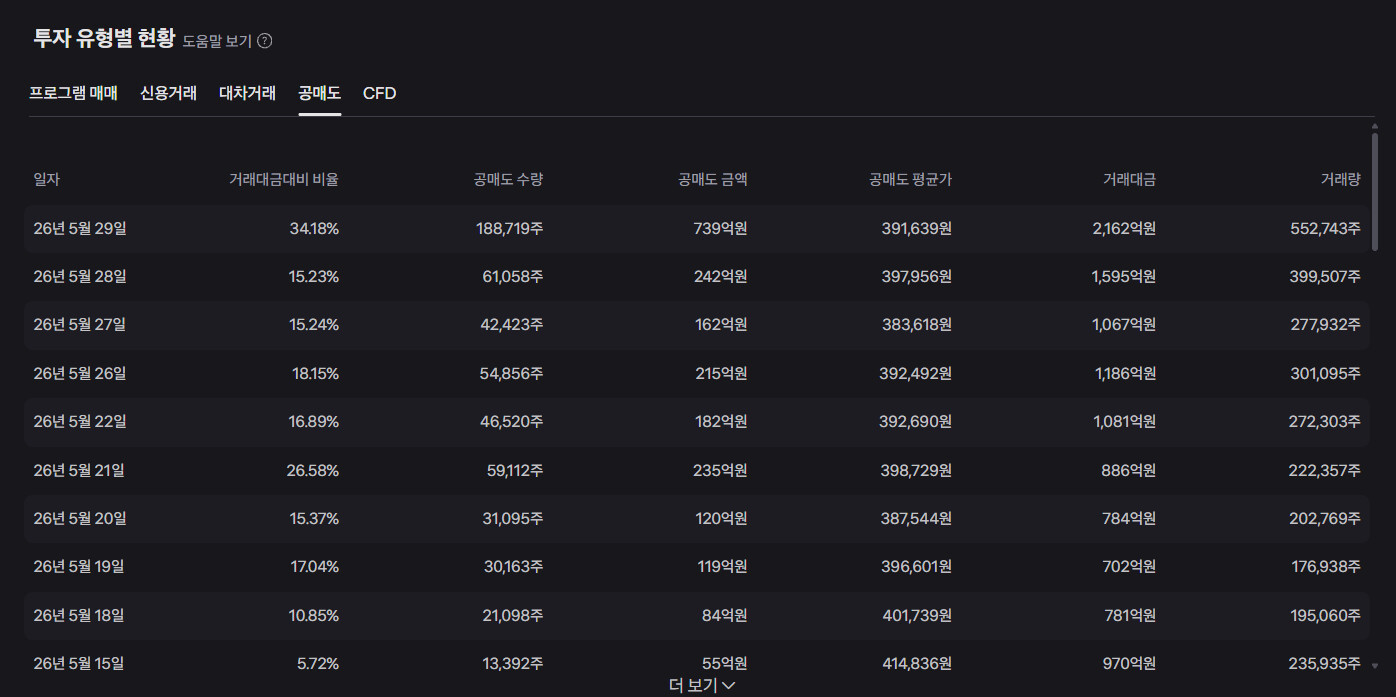Screen dimensions: 1396x697
Task: Click the 더 보기 chevron arrow
Action: pyautogui.click(x=729, y=686)
